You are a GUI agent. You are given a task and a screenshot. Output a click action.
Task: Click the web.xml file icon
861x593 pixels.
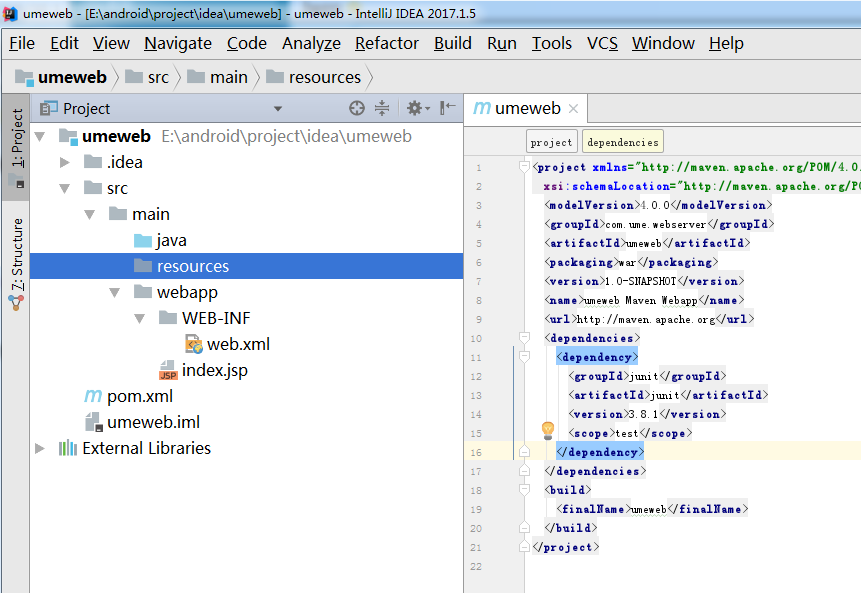click(193, 343)
